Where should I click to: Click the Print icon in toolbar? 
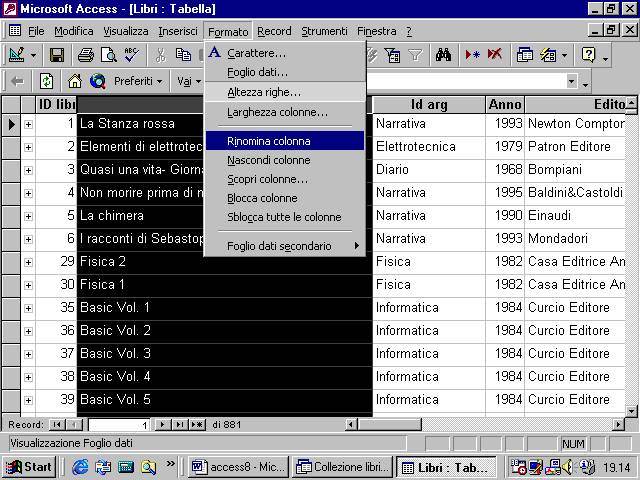[86, 55]
